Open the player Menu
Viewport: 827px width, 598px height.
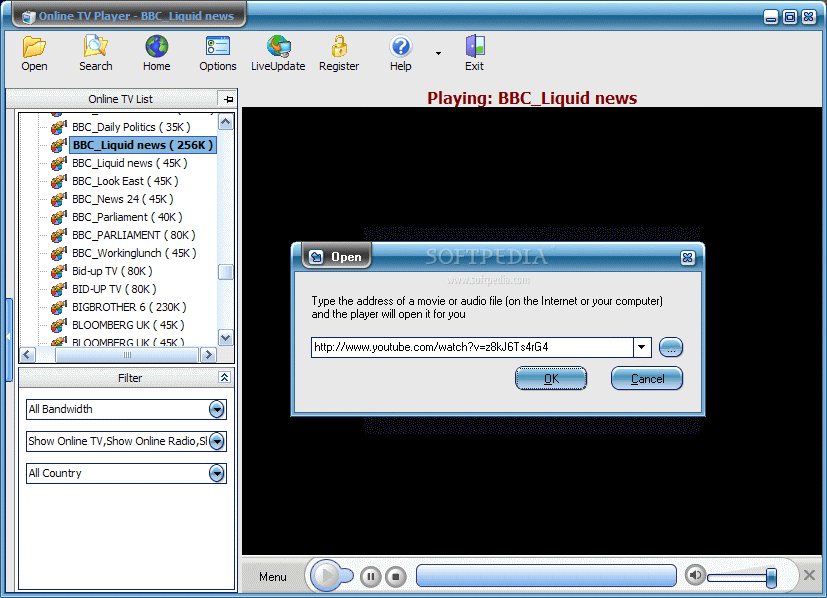273,577
